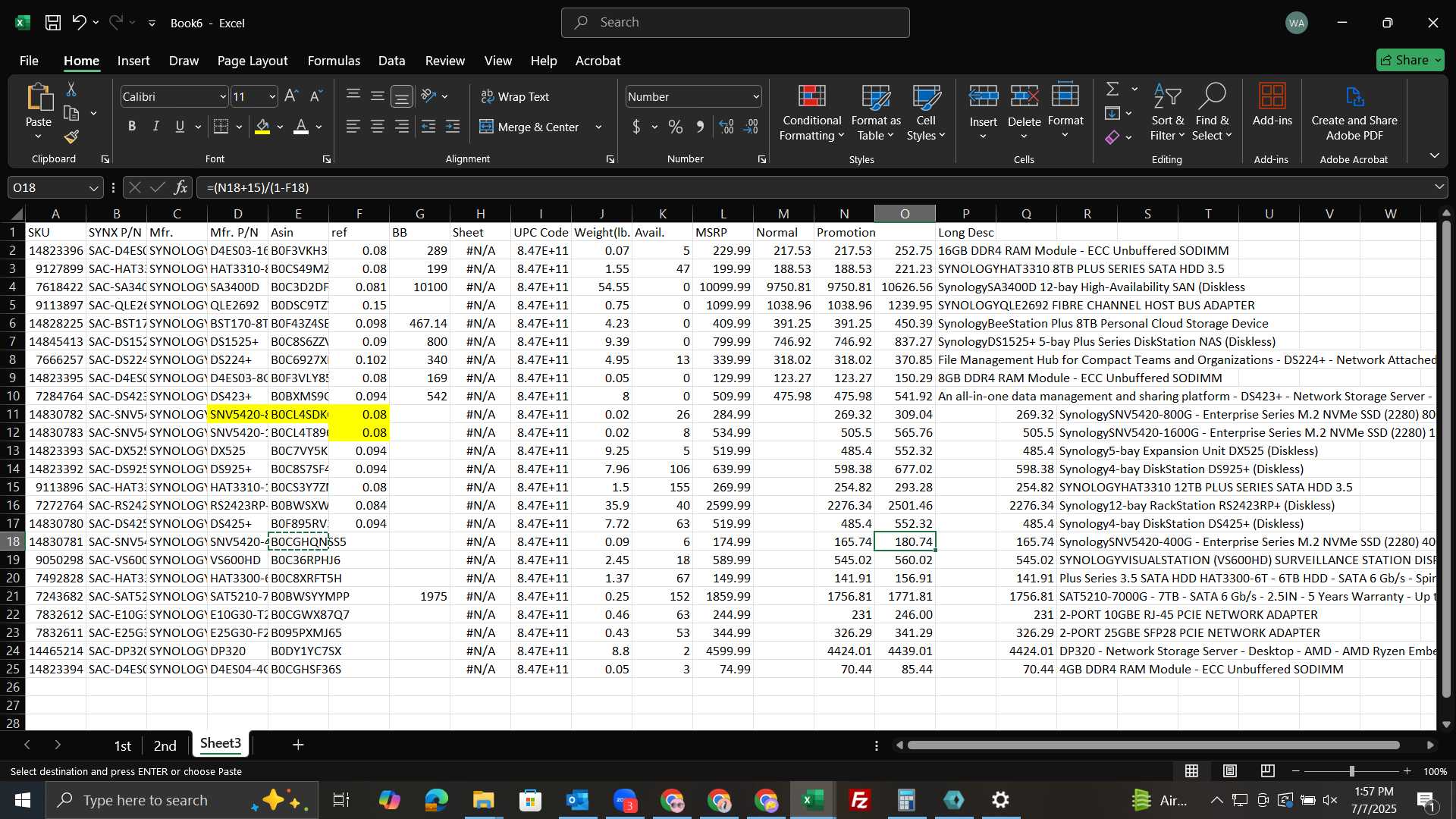This screenshot has height=819, width=1456.
Task: Click Create and Share Adobe PDF icon
Action: pos(1354,97)
